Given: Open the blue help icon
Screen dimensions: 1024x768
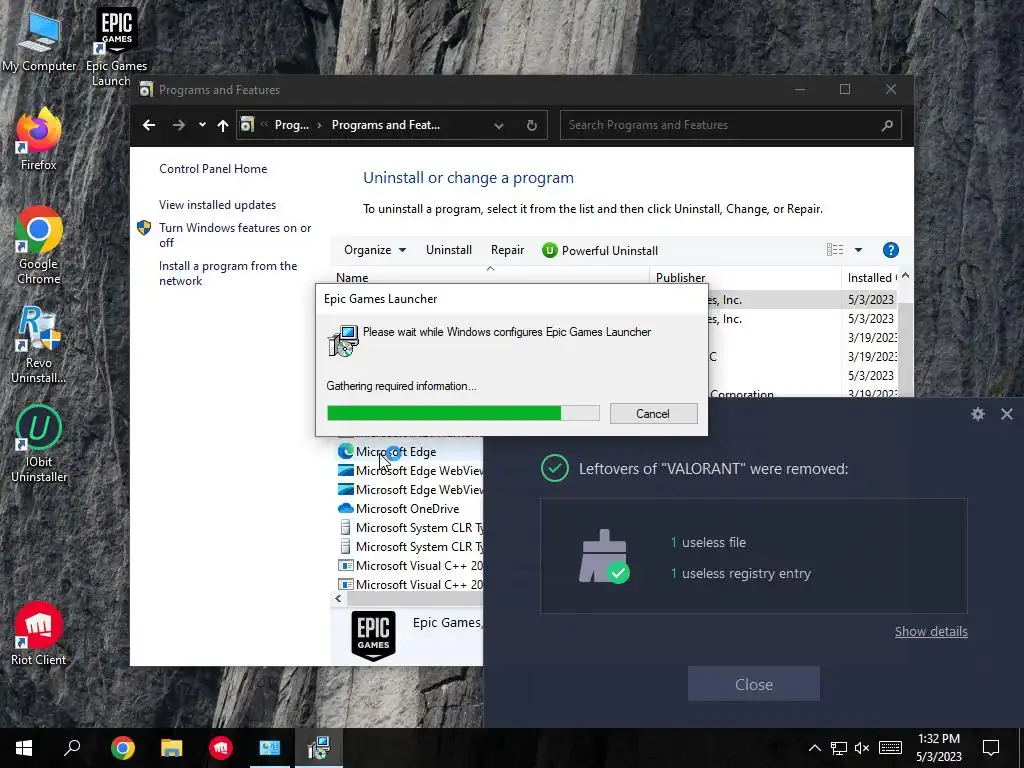Looking at the screenshot, I should tap(890, 250).
